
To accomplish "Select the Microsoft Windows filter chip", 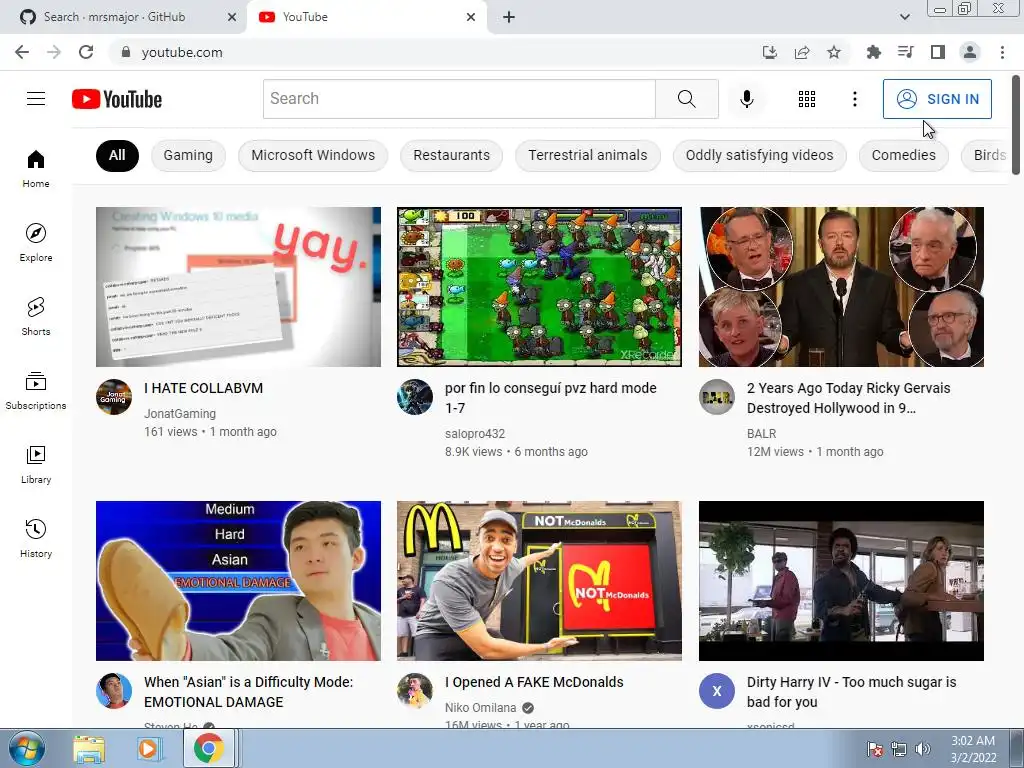I will (313, 155).
